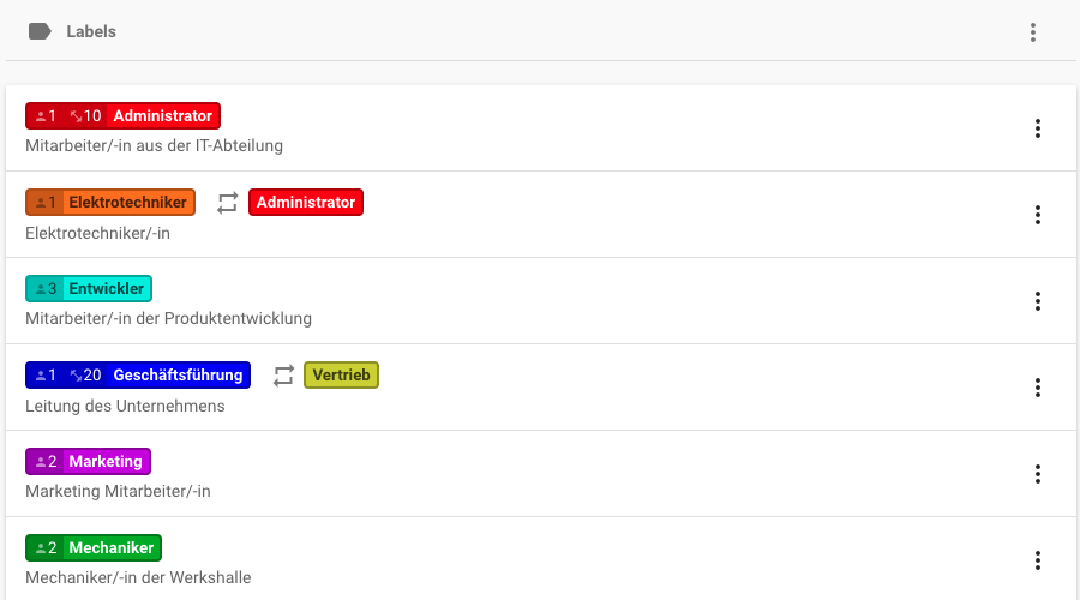This screenshot has width=1080, height=600.
Task: Click the red Administrator badge in the first row
Action: (x=162, y=115)
